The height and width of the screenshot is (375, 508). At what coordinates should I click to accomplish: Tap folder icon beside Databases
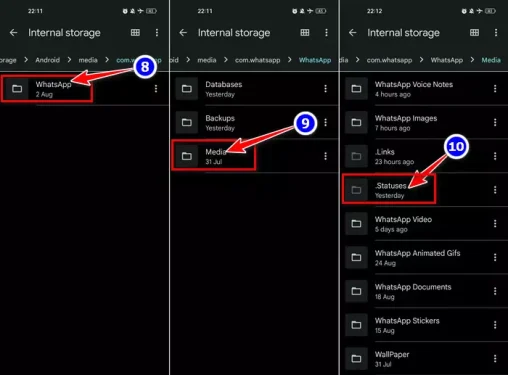pos(187,89)
